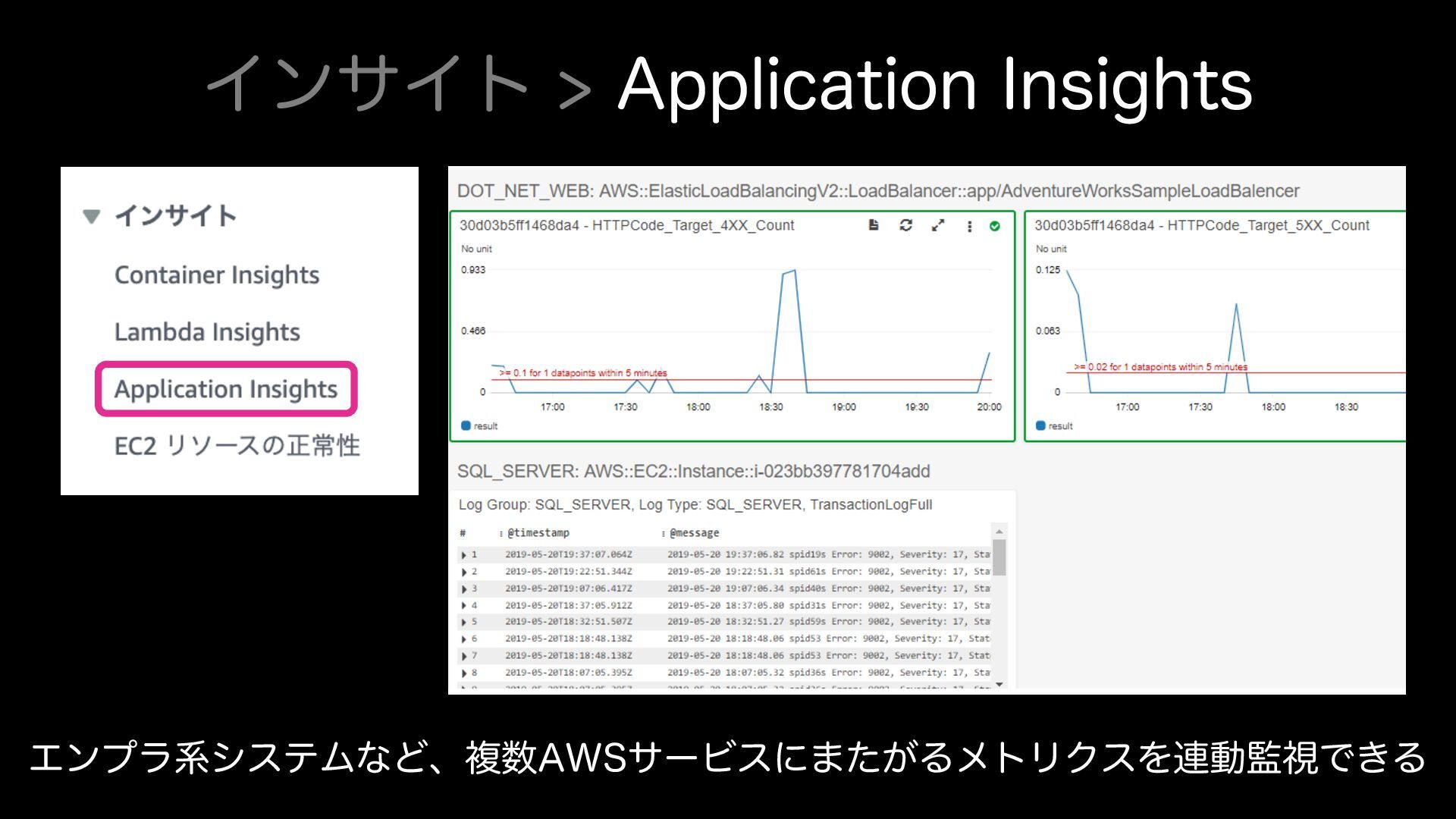
Task: Open EC2 リソースの正常性 page
Action: click(237, 446)
